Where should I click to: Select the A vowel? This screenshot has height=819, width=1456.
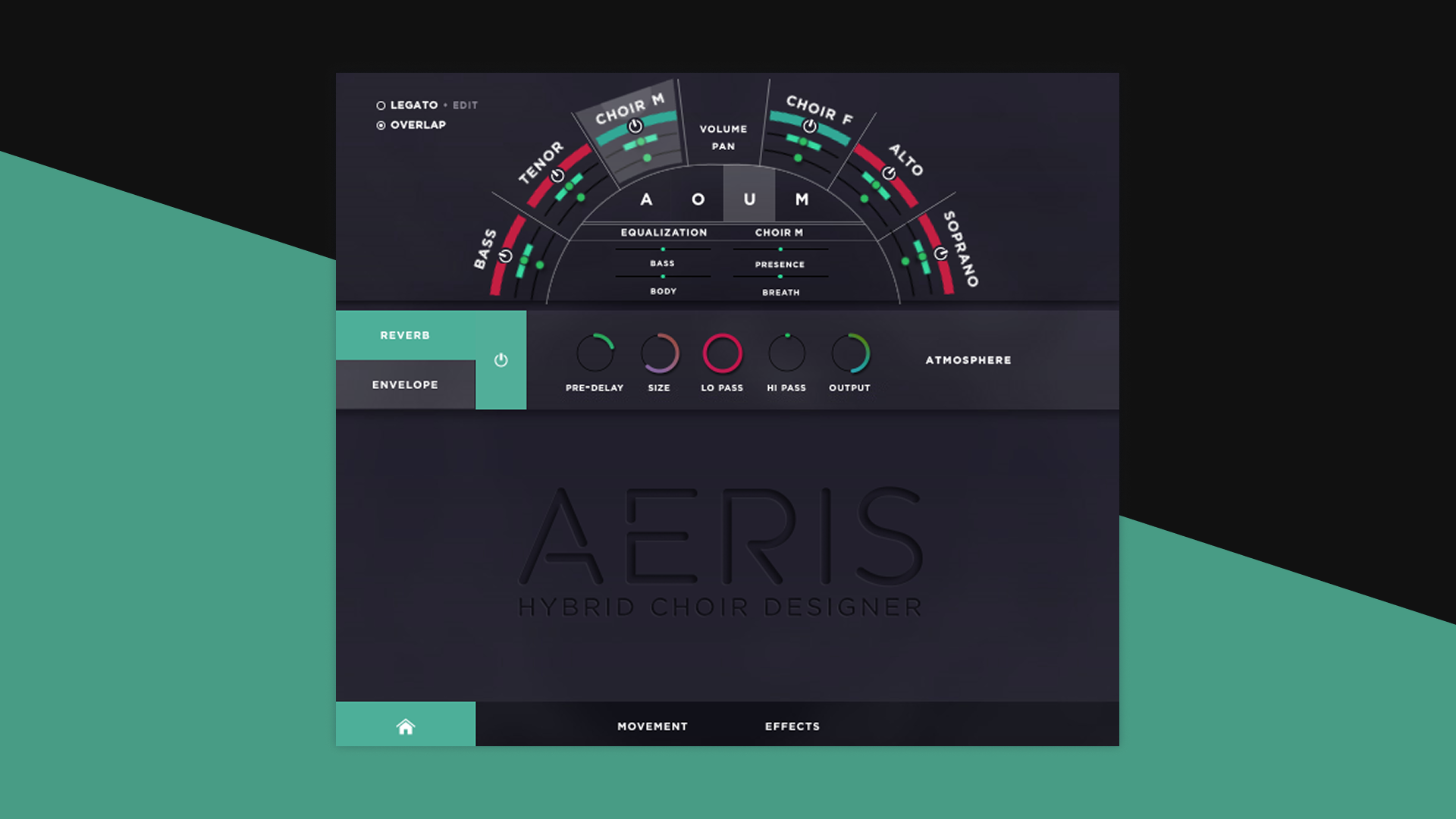click(645, 200)
